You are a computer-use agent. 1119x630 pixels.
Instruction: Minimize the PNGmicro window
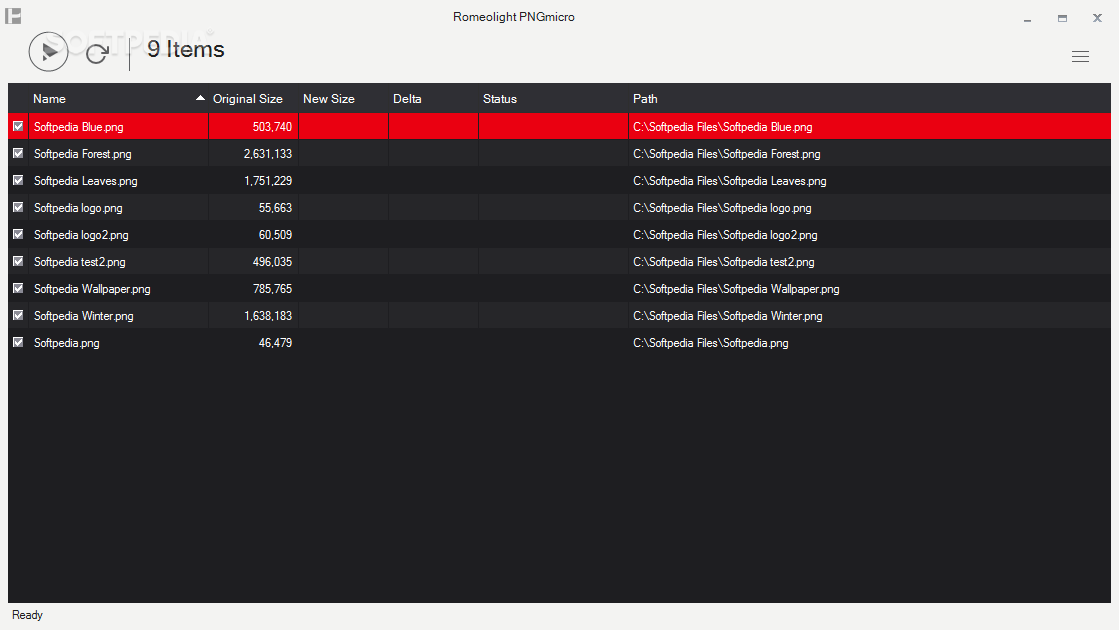coord(1028,19)
